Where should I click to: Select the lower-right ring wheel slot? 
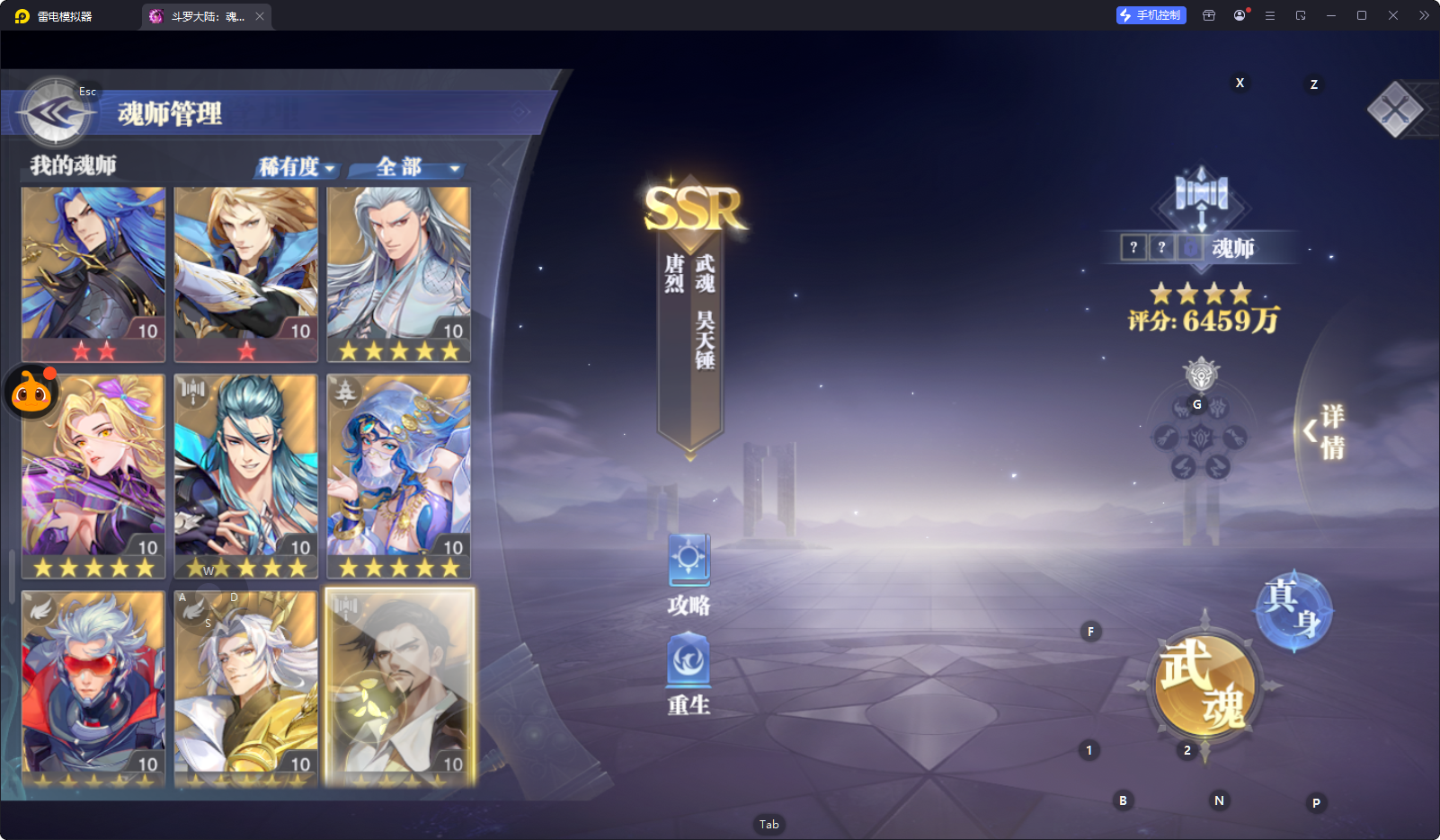tap(1218, 467)
